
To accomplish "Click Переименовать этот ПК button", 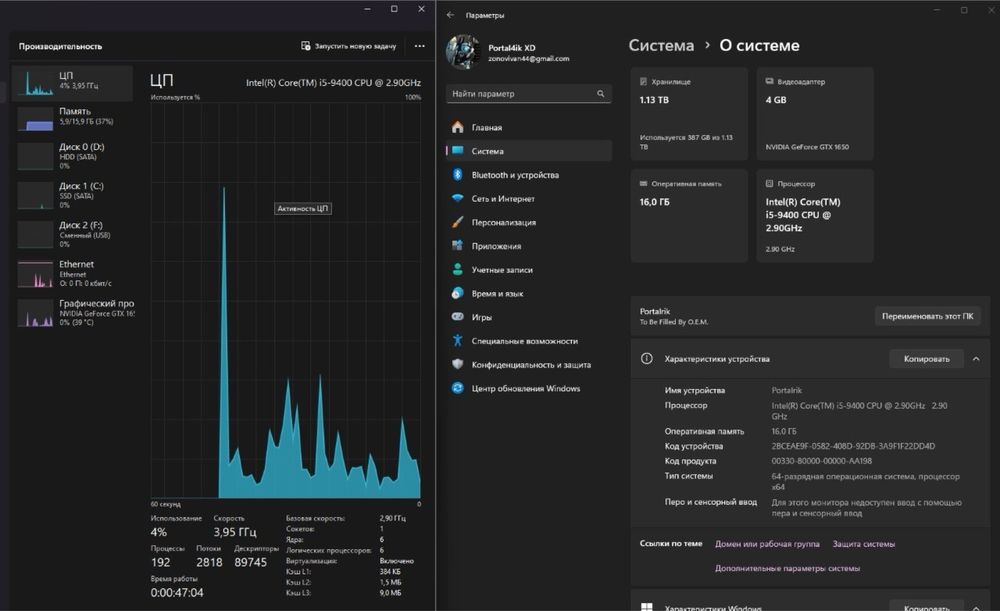I will [927, 316].
